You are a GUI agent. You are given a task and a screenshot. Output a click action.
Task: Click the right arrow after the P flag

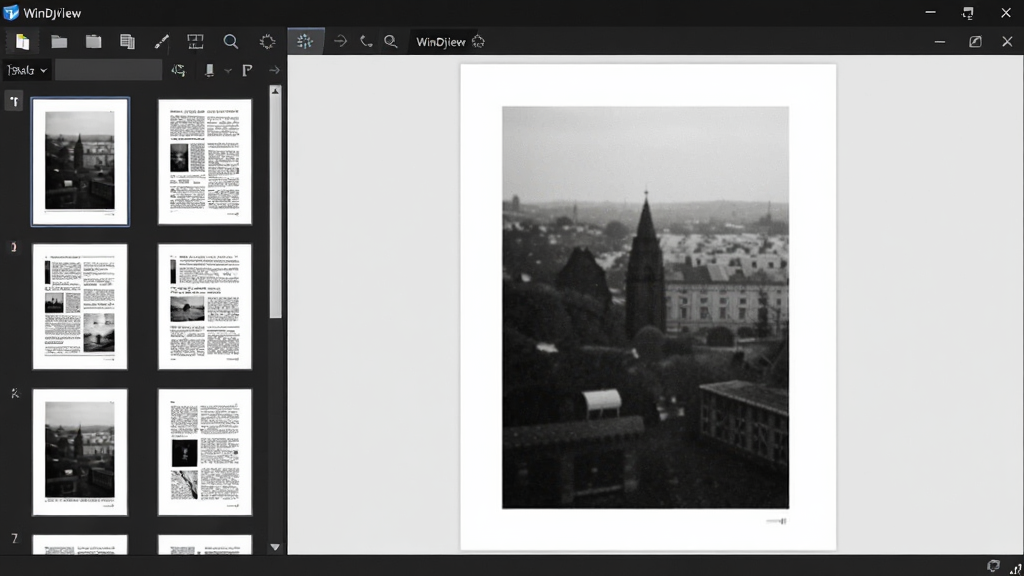tap(274, 70)
